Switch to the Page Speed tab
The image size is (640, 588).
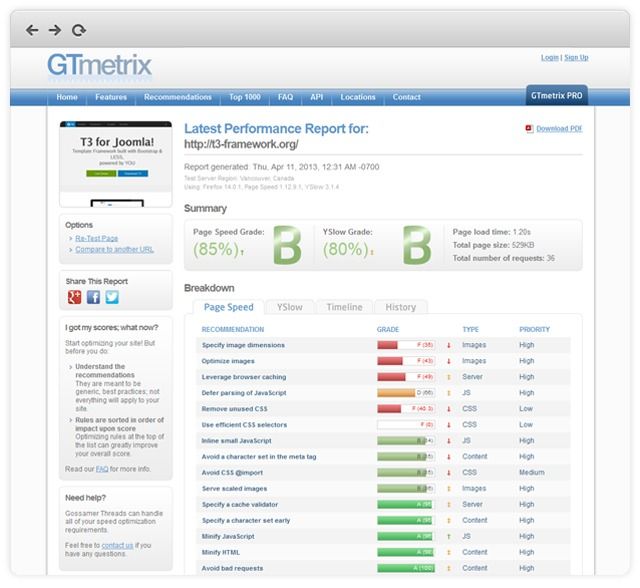click(x=229, y=307)
